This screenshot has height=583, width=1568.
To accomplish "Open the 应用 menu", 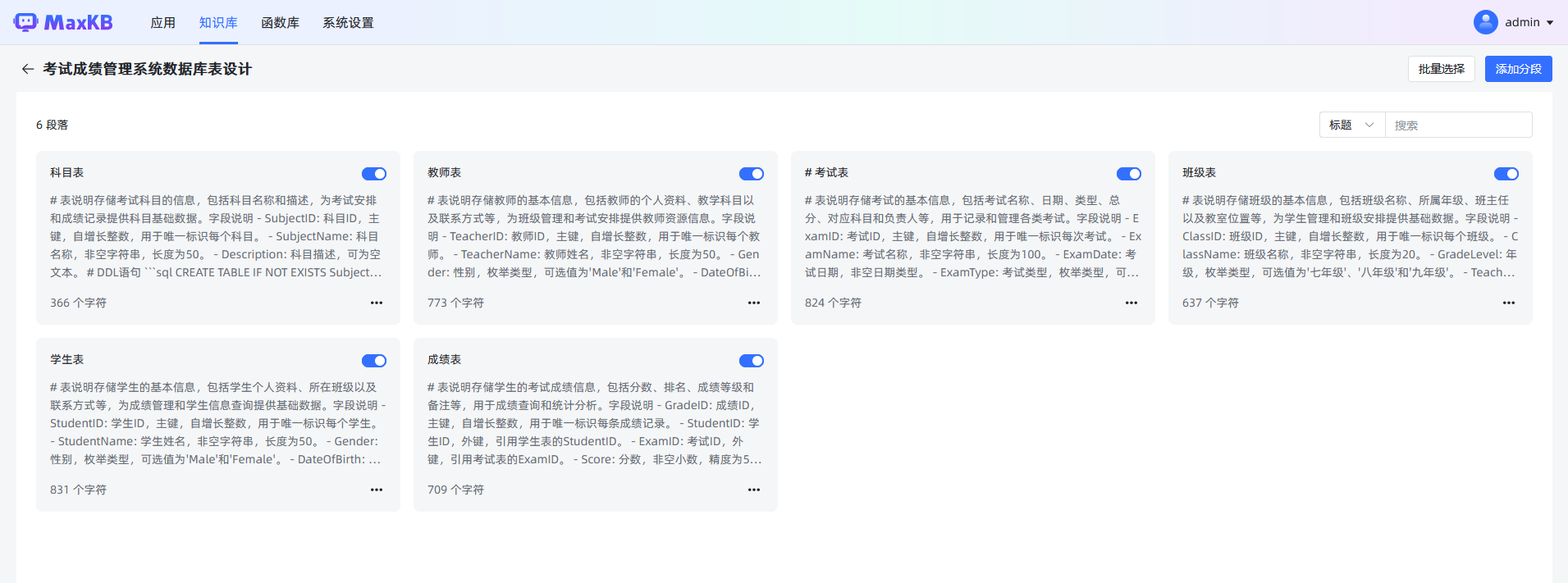I will click(163, 22).
